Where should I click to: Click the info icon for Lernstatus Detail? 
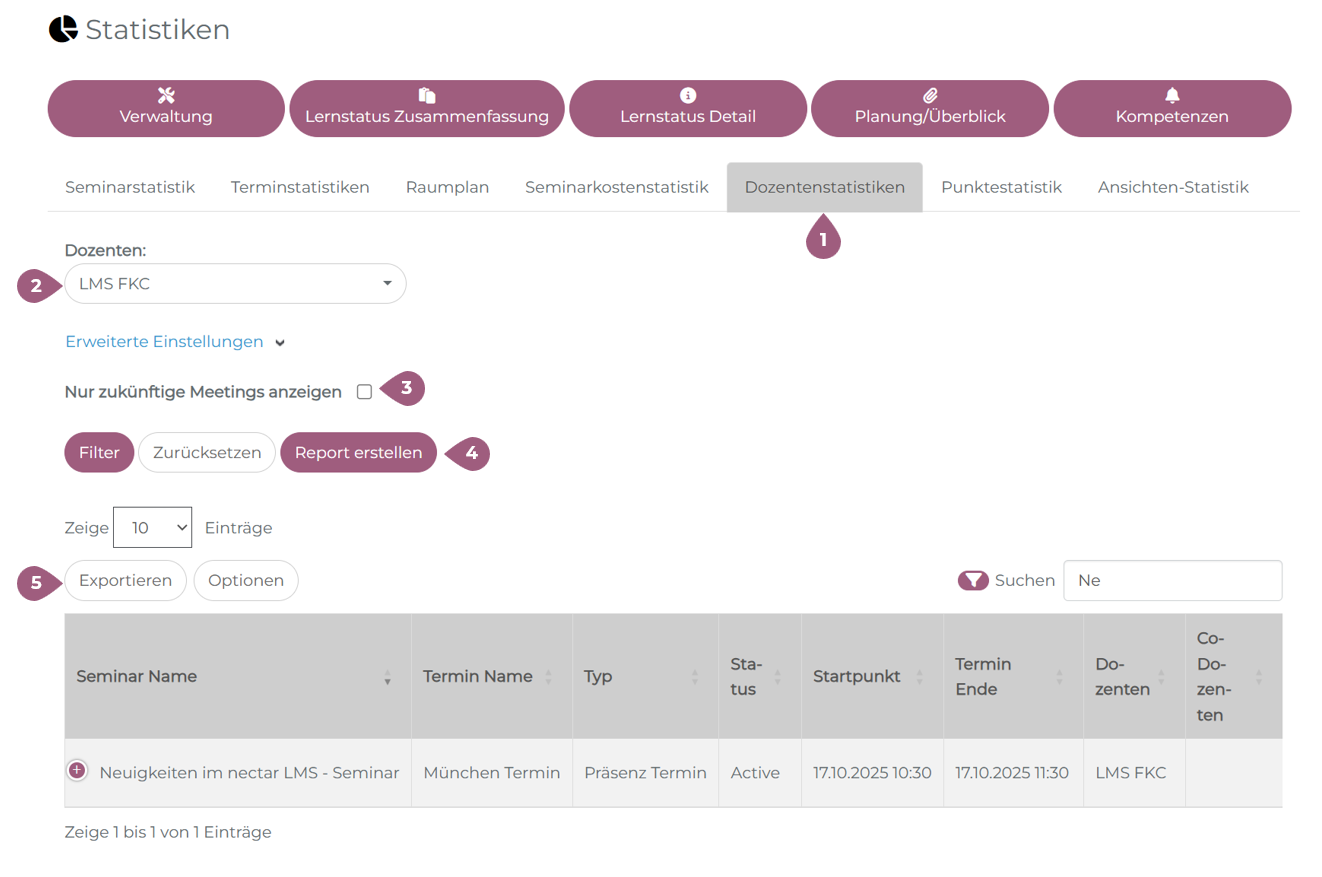click(x=687, y=95)
